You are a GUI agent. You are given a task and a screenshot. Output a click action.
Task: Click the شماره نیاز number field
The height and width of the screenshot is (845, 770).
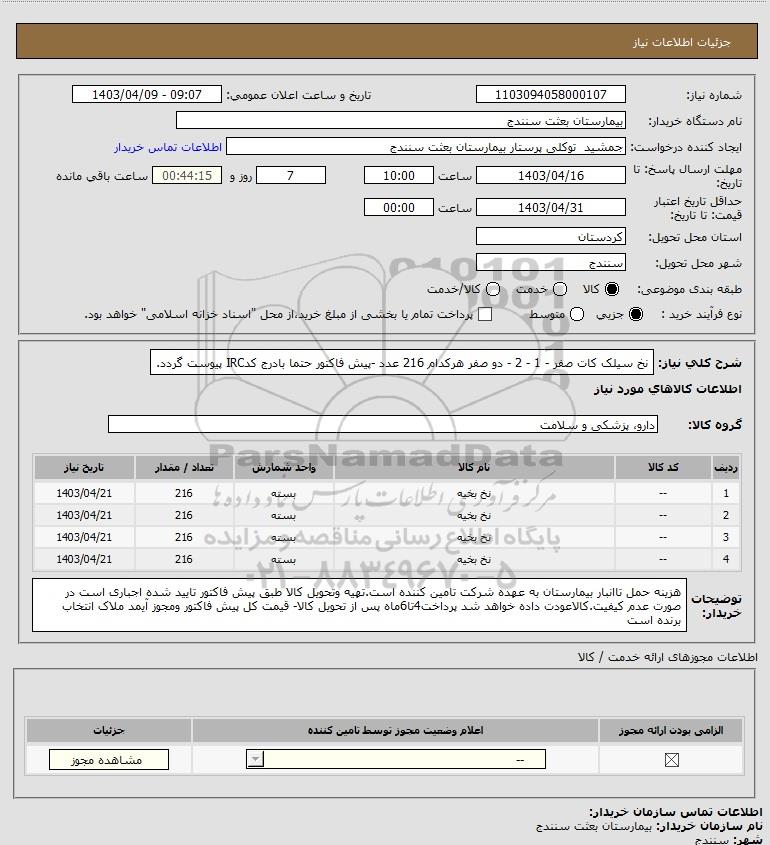(x=551, y=94)
